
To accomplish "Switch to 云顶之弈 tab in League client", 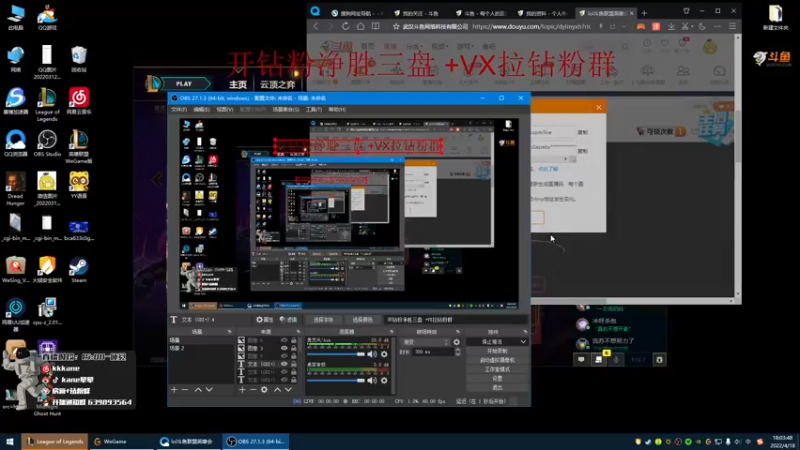I will [x=278, y=84].
